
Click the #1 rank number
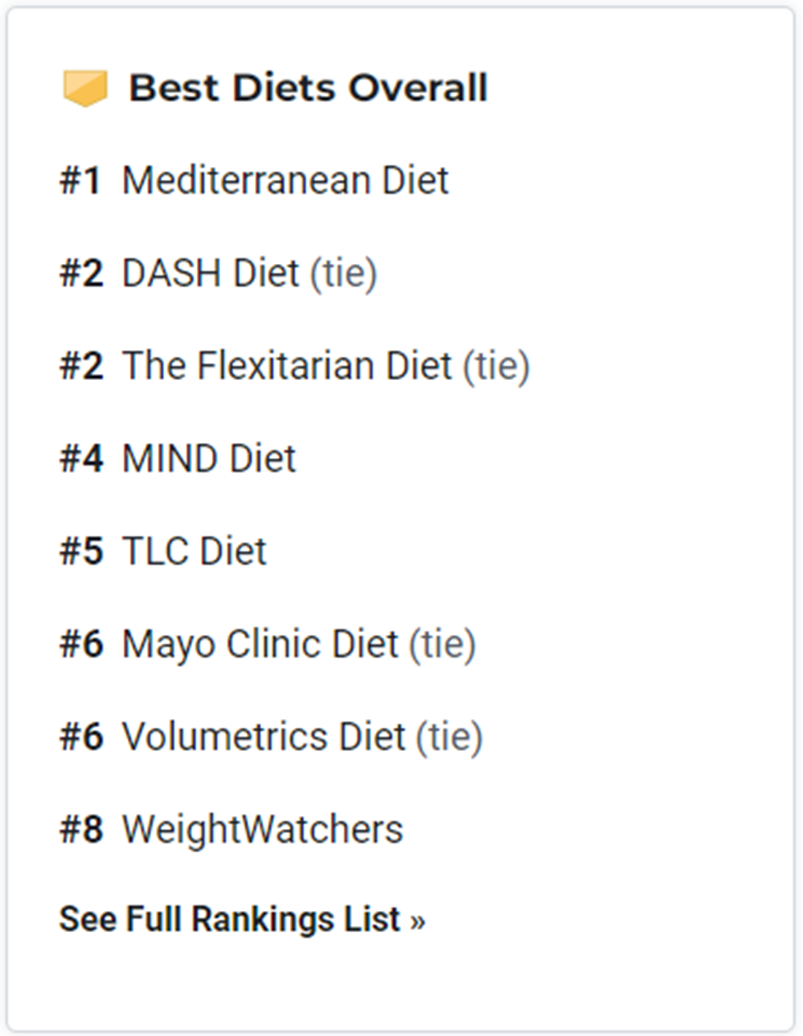(81, 180)
